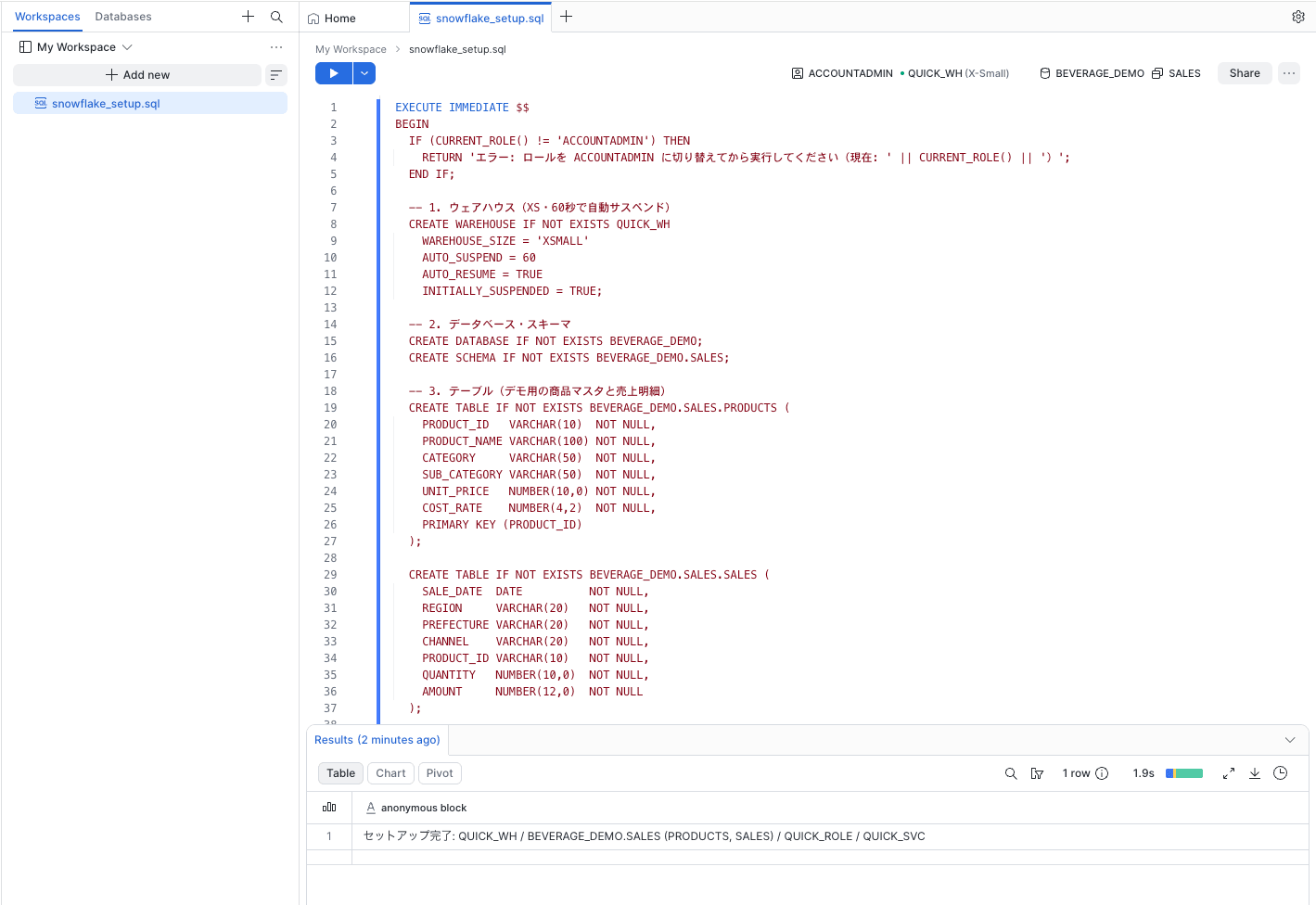Open search in the left sidebar
This screenshot has width=1316, height=905.
pyautogui.click(x=276, y=17)
